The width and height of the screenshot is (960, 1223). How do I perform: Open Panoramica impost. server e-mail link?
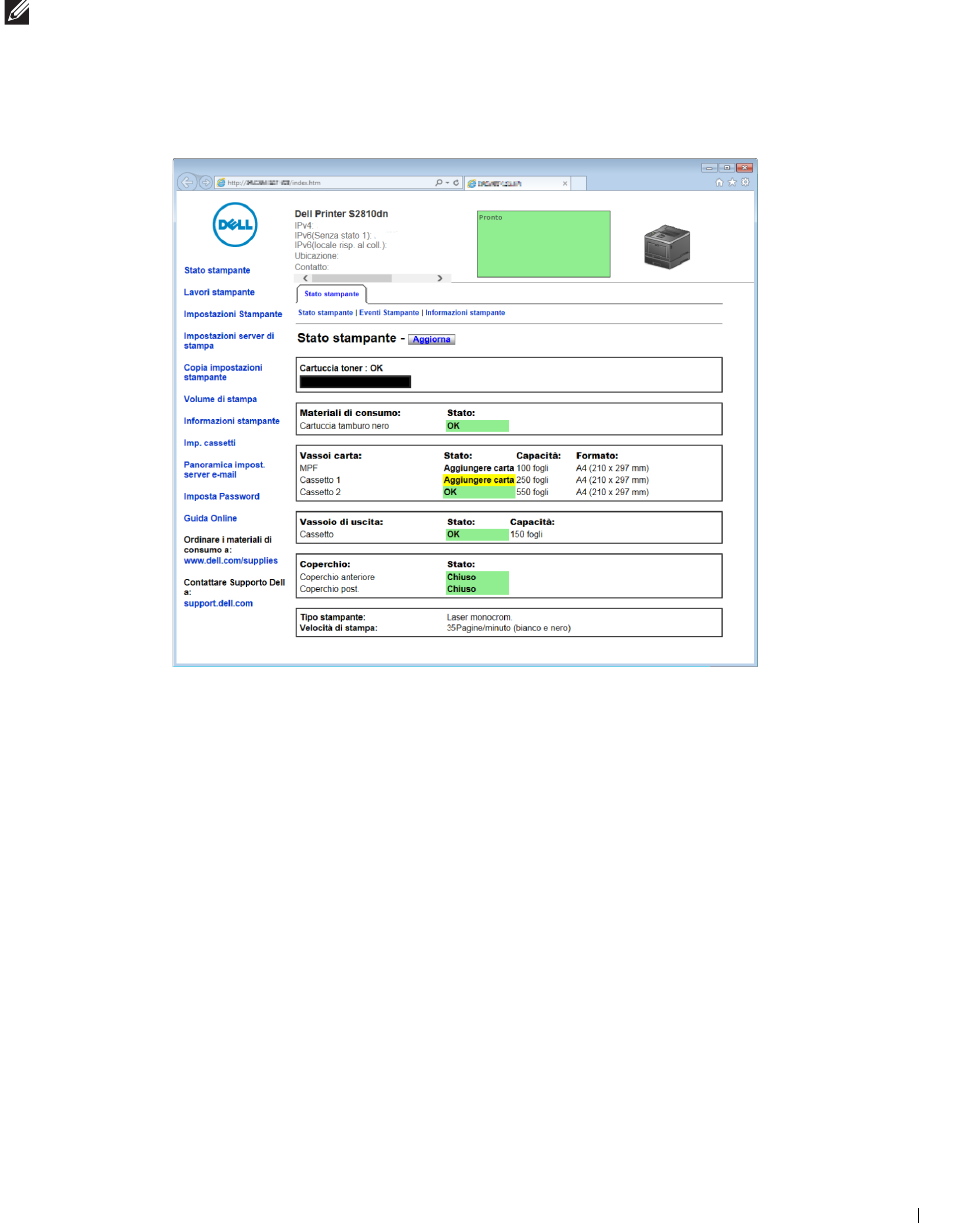tap(224, 469)
